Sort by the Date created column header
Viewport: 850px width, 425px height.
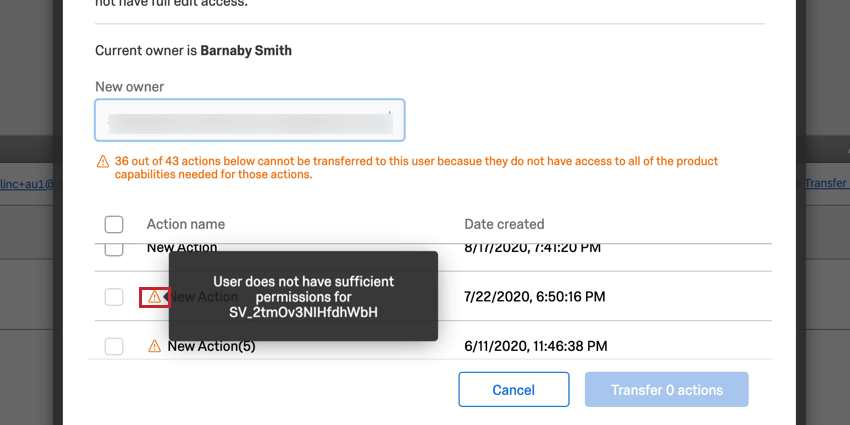(504, 224)
